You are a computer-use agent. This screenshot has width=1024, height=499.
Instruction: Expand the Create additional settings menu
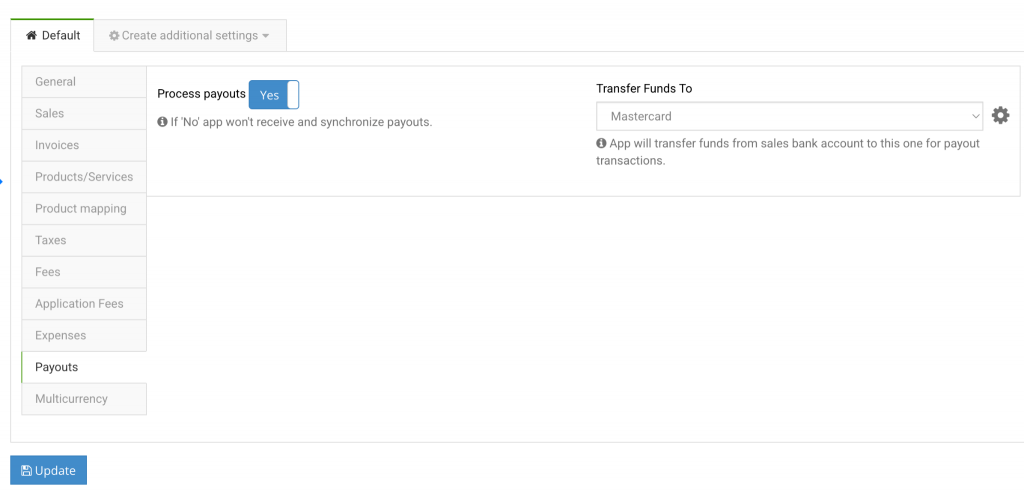coord(190,36)
